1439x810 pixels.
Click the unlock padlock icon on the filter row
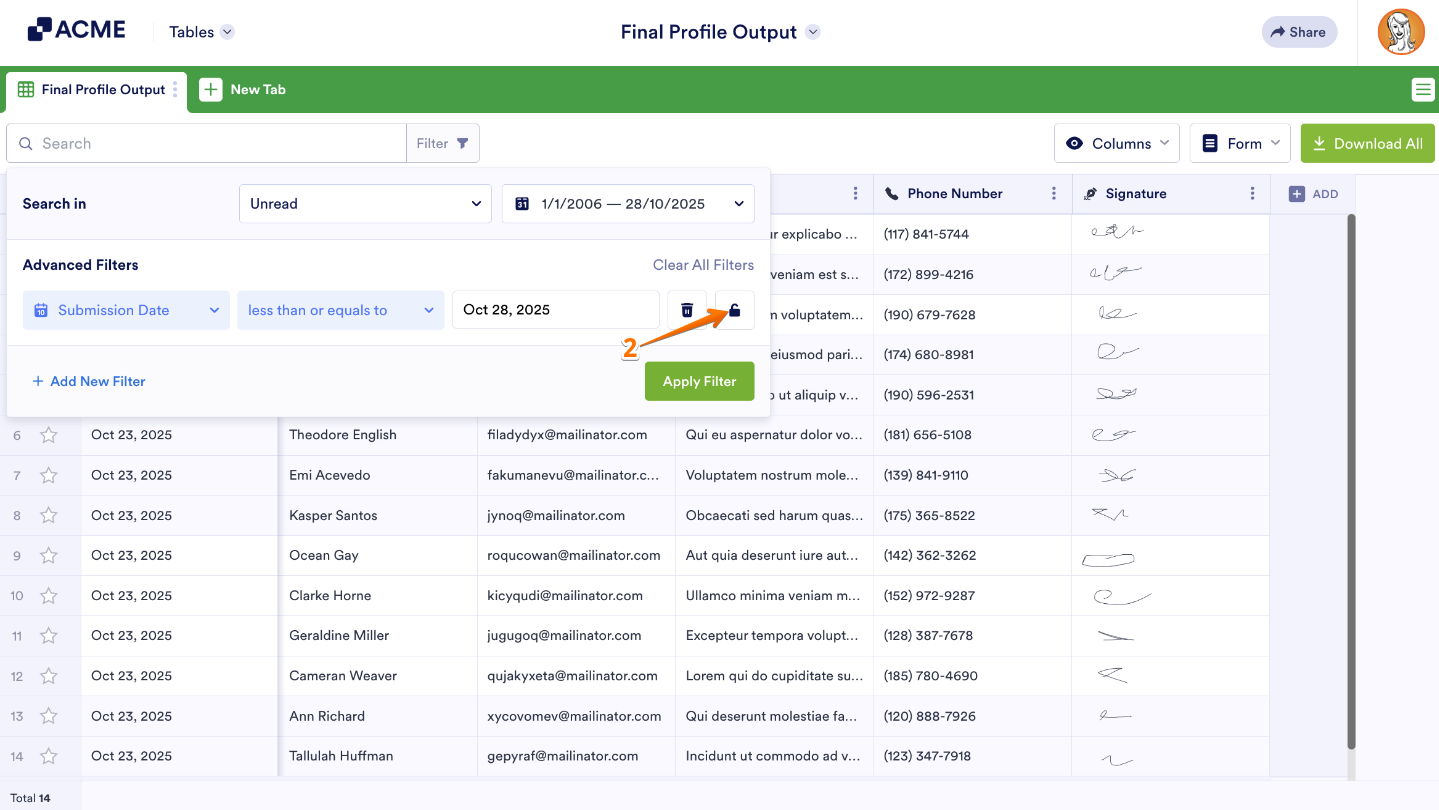pyautogui.click(x=735, y=310)
